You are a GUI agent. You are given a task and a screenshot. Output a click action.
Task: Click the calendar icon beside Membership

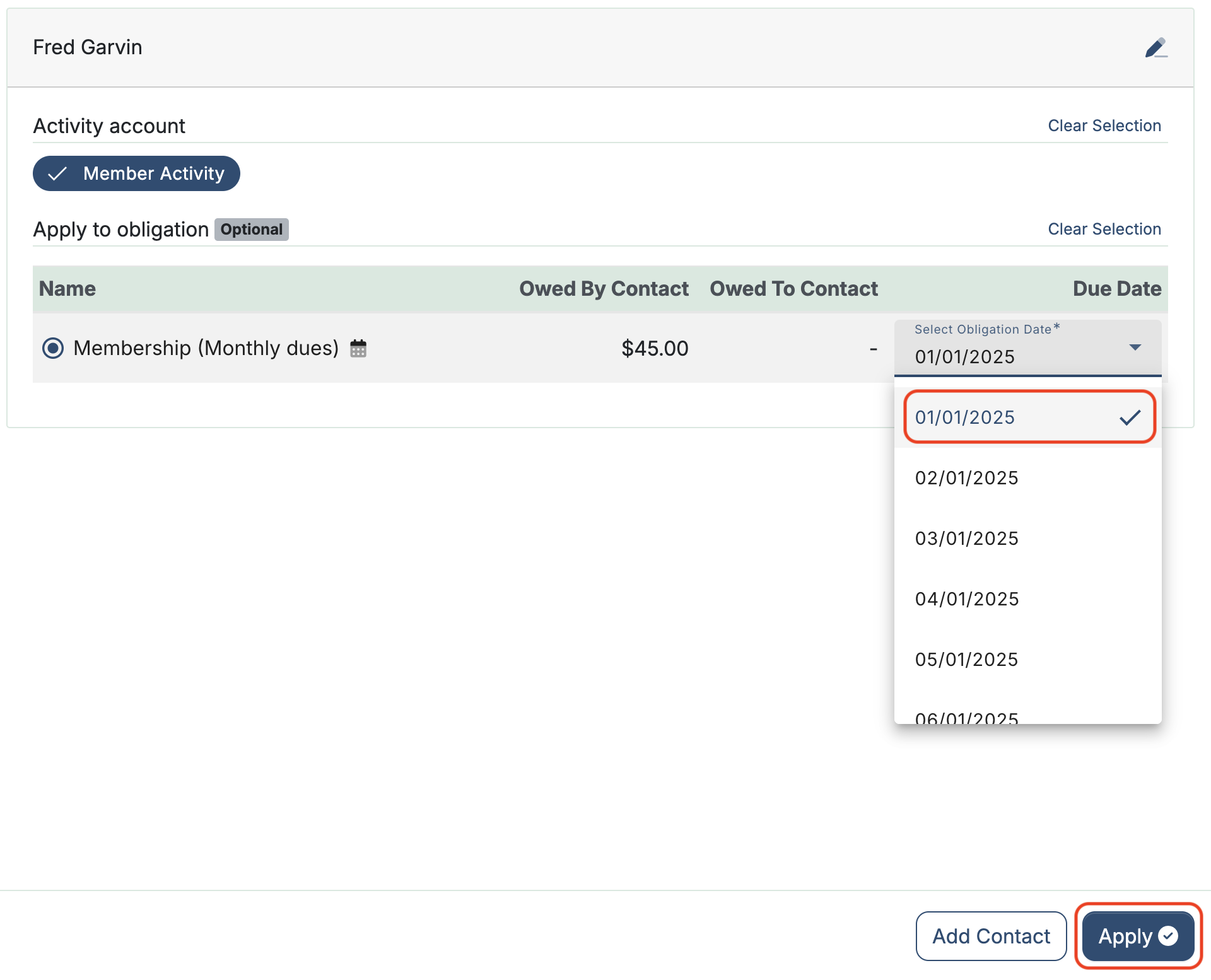358,348
